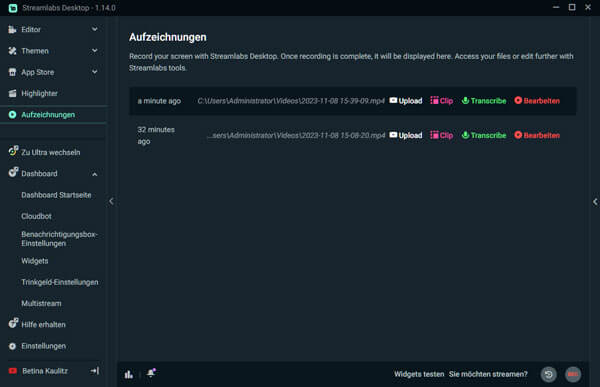Expand the App Store submenu chevron

(x=95, y=72)
